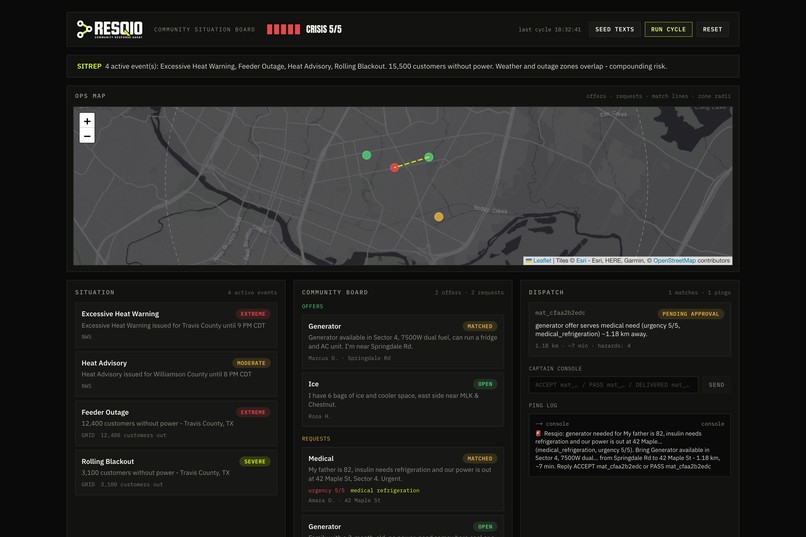Image resolution: width=806 pixels, height=537 pixels.
Task: Click the 'Rosa H.' byline
Action: [x=319, y=416]
